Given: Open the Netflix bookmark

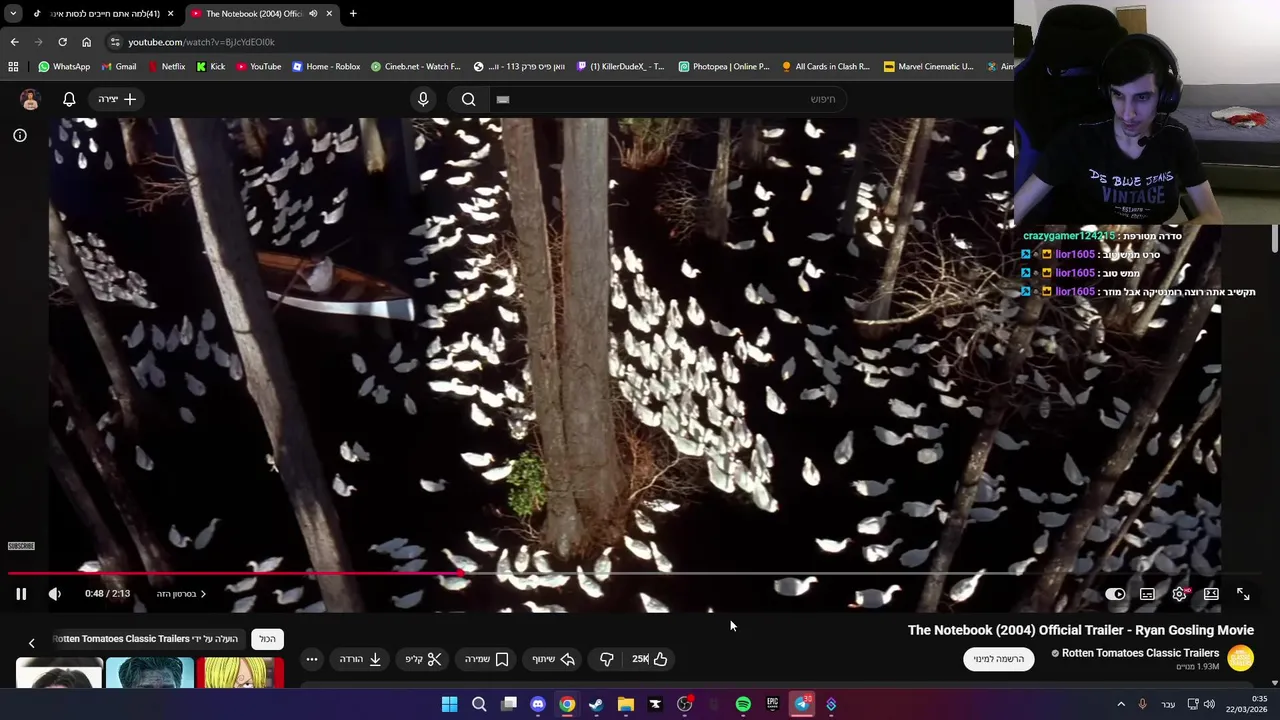Looking at the screenshot, I should point(166,67).
